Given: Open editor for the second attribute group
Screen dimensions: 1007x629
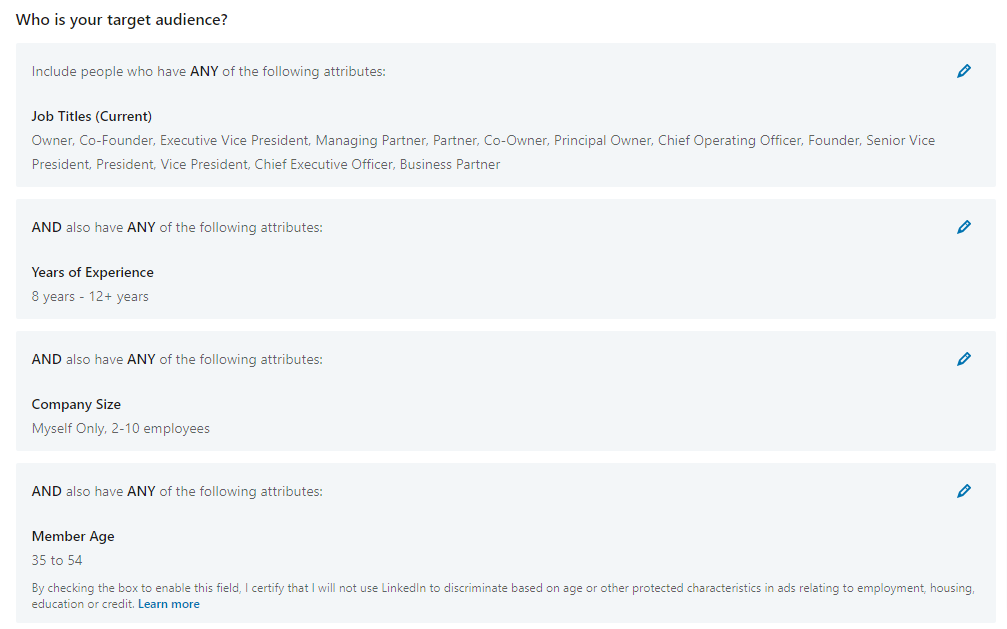Looking at the screenshot, I should 964,227.
